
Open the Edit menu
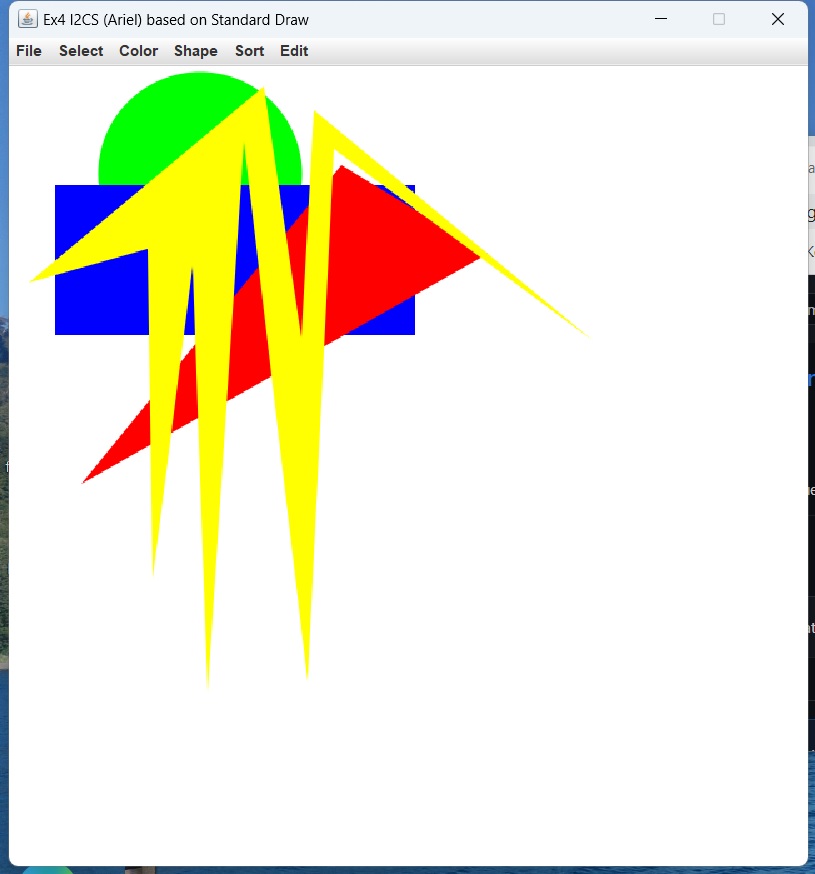pos(294,51)
